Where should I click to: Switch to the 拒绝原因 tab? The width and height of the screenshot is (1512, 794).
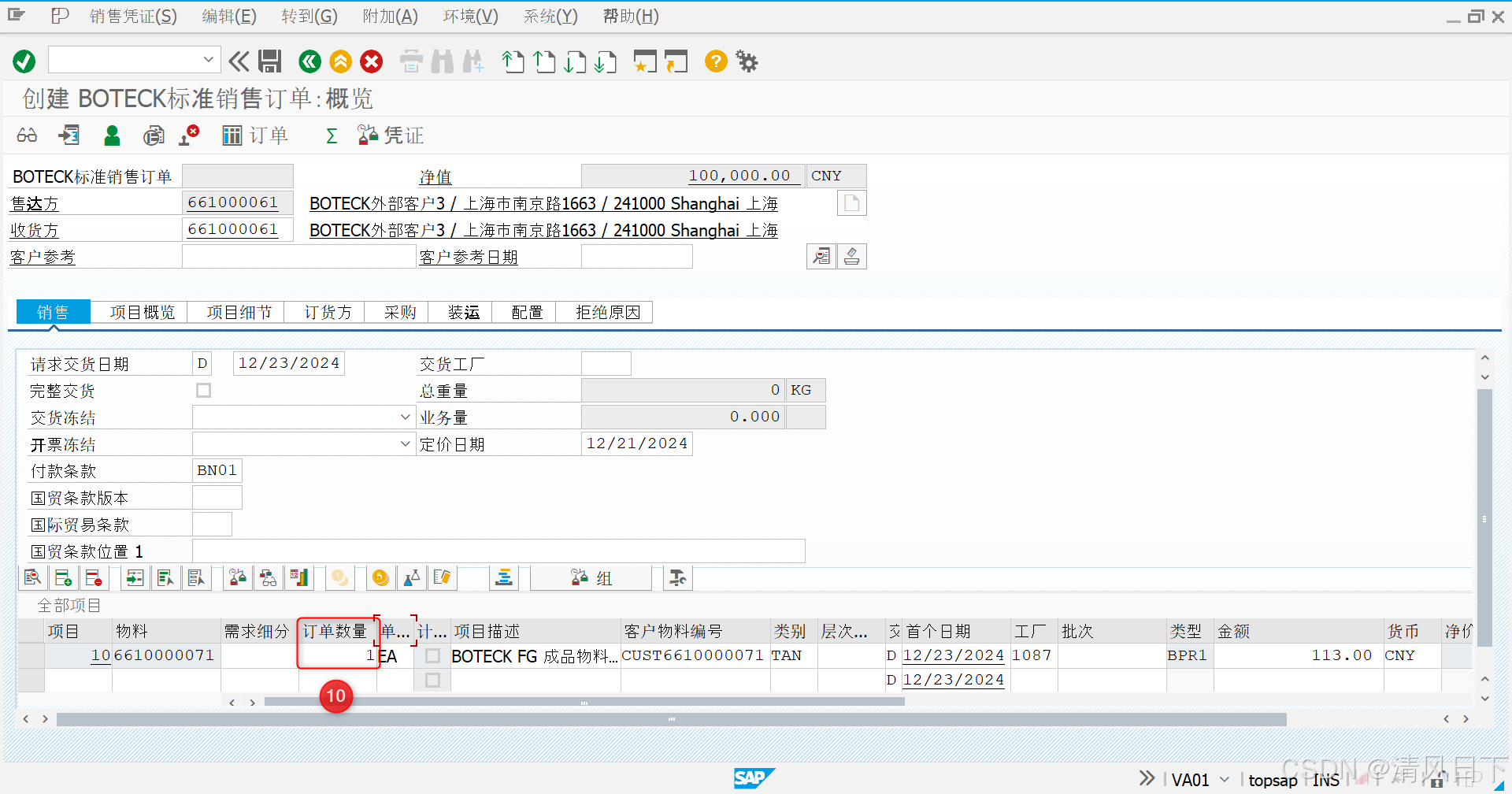608,312
